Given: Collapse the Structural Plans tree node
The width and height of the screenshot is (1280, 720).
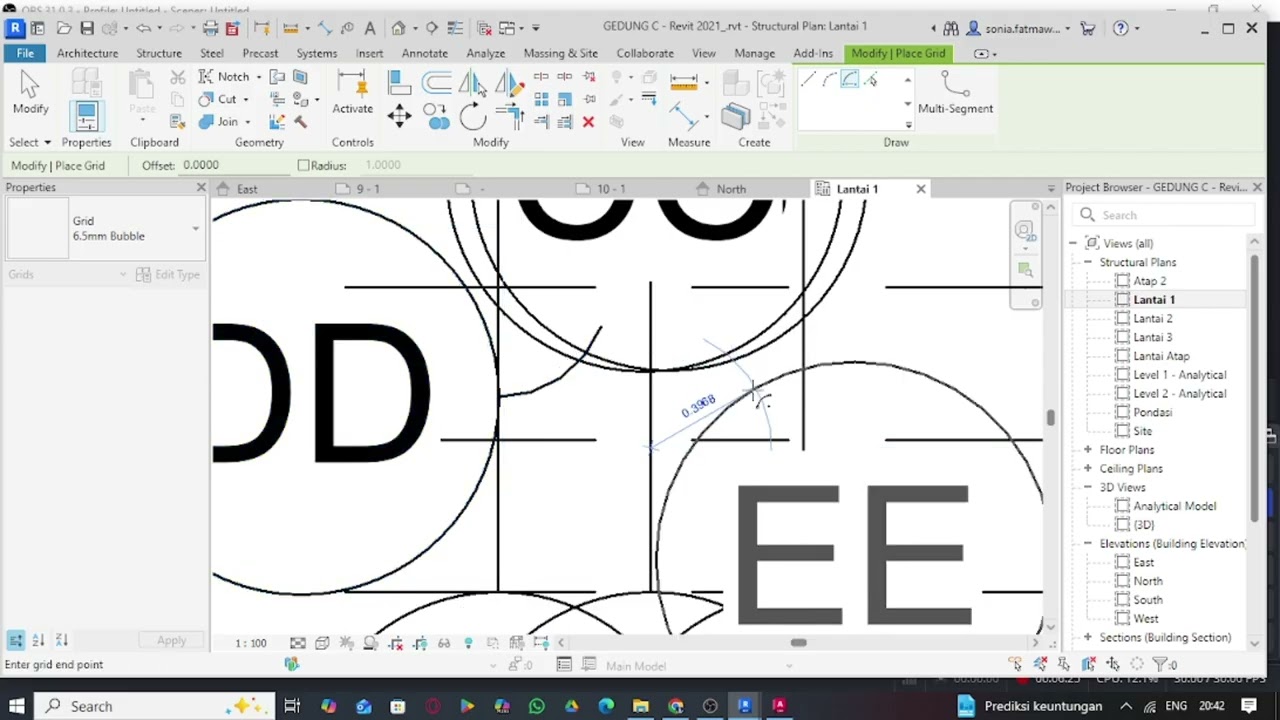Looking at the screenshot, I should point(1088,262).
